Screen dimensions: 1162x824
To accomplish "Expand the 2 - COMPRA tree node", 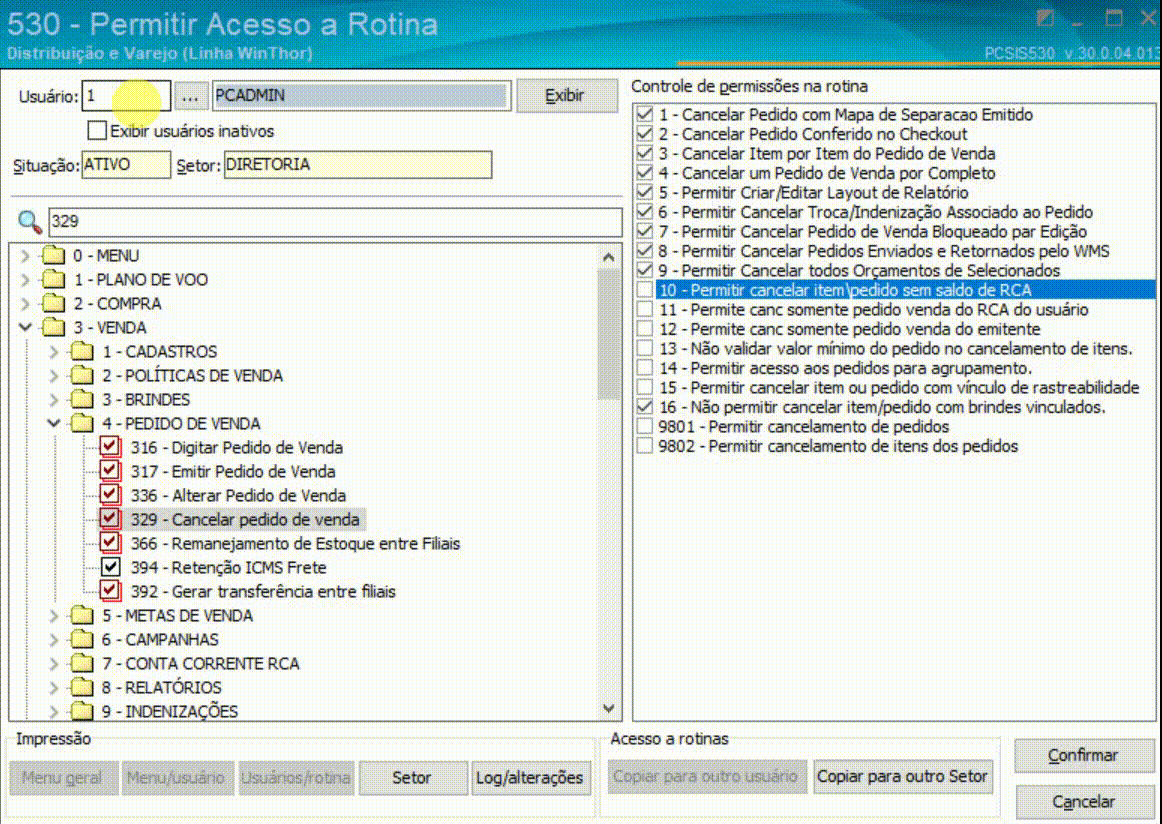I will coord(25,303).
